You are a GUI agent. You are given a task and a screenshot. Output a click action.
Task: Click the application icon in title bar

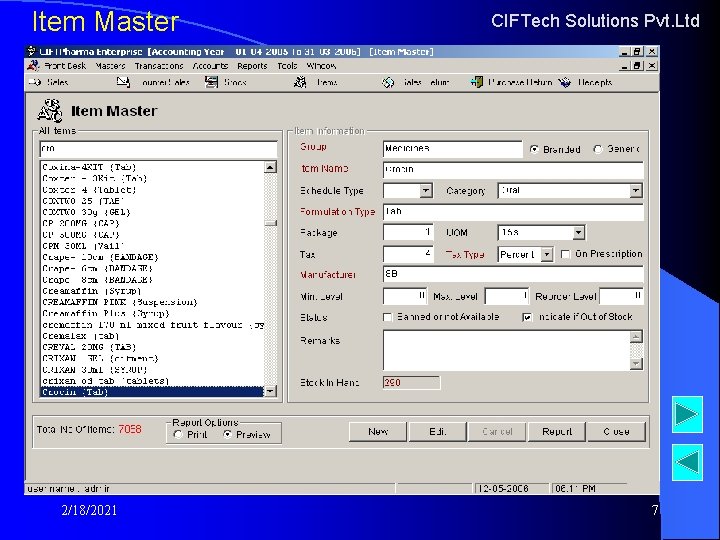tap(31, 51)
